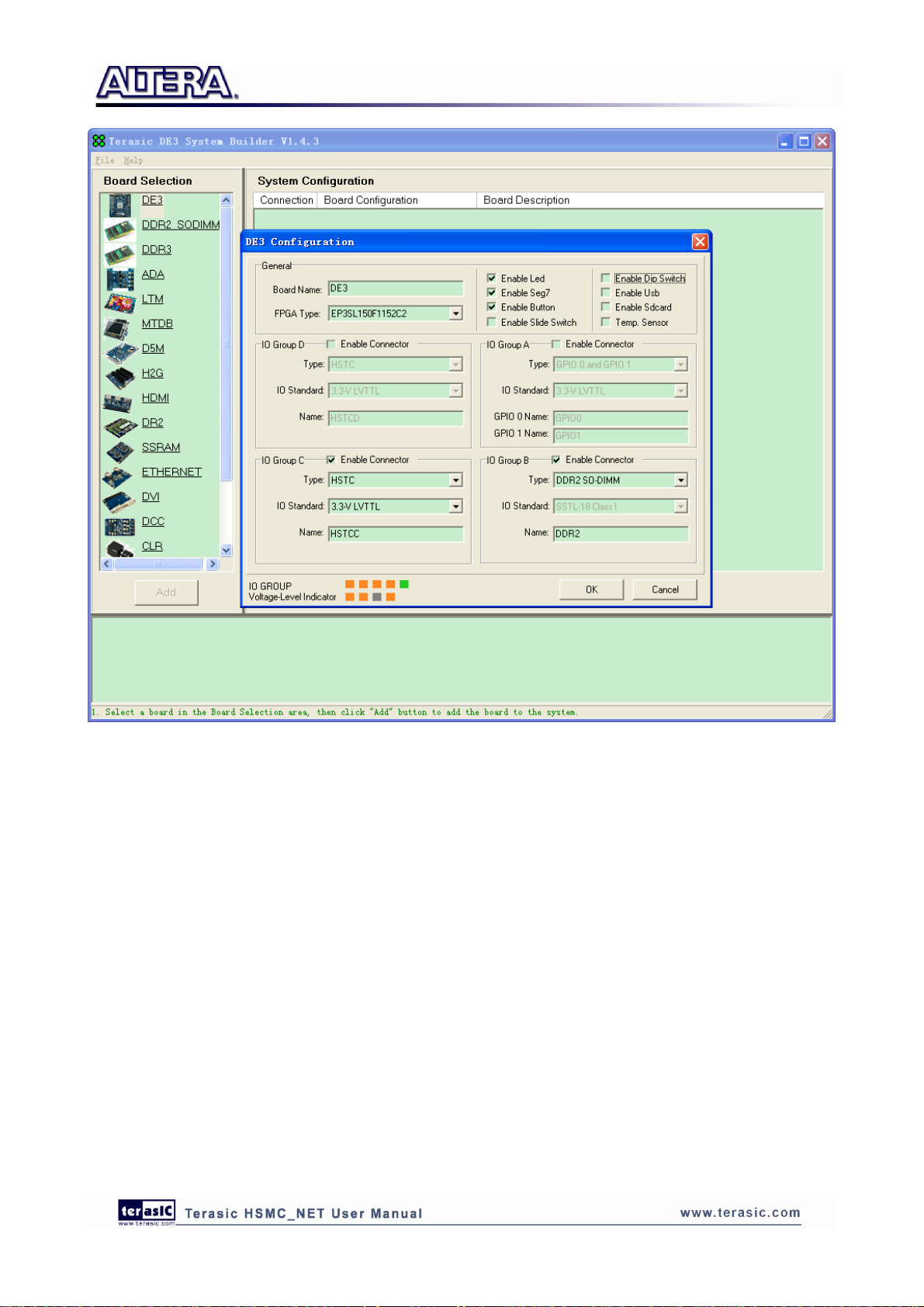Open IO Group D Type dropdown

pyautogui.click(x=456, y=365)
